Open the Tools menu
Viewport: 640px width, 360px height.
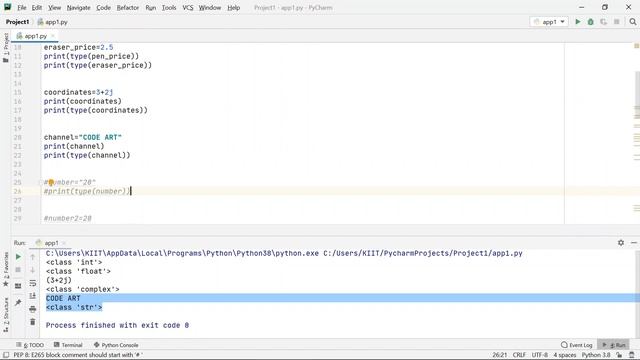pyautogui.click(x=169, y=7)
